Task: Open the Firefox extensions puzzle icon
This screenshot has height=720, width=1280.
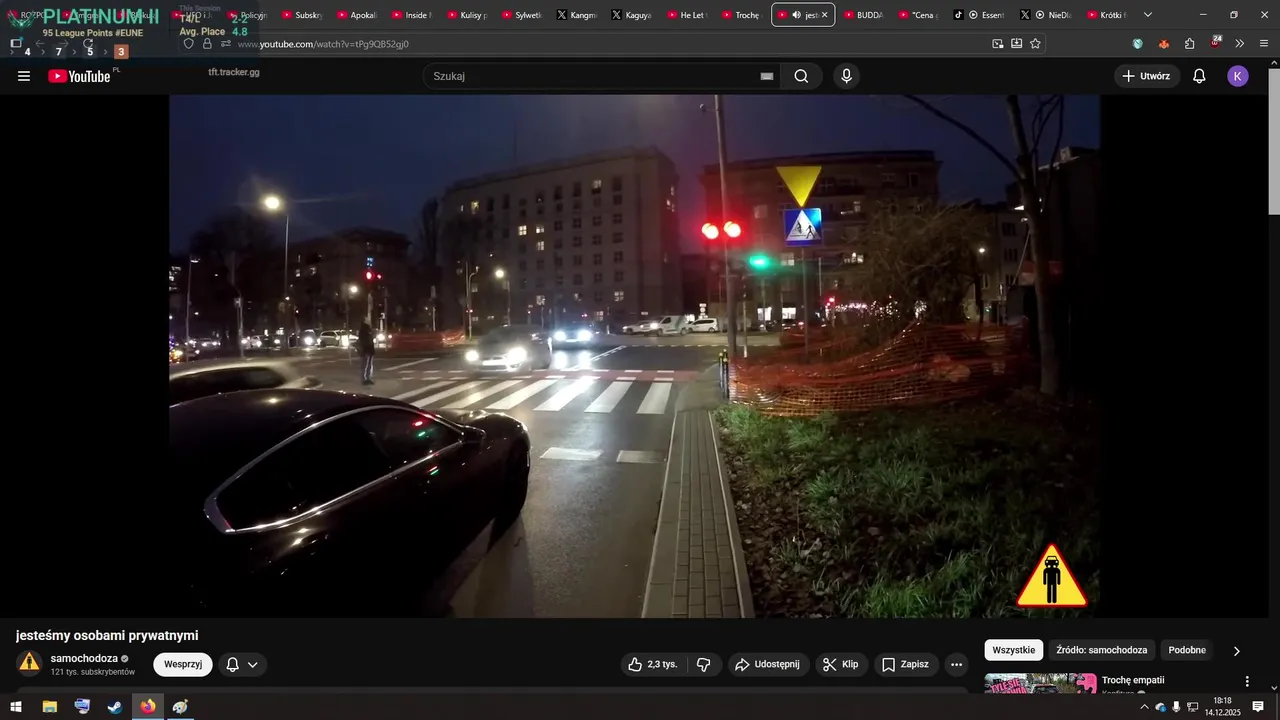Action: 1190,44
